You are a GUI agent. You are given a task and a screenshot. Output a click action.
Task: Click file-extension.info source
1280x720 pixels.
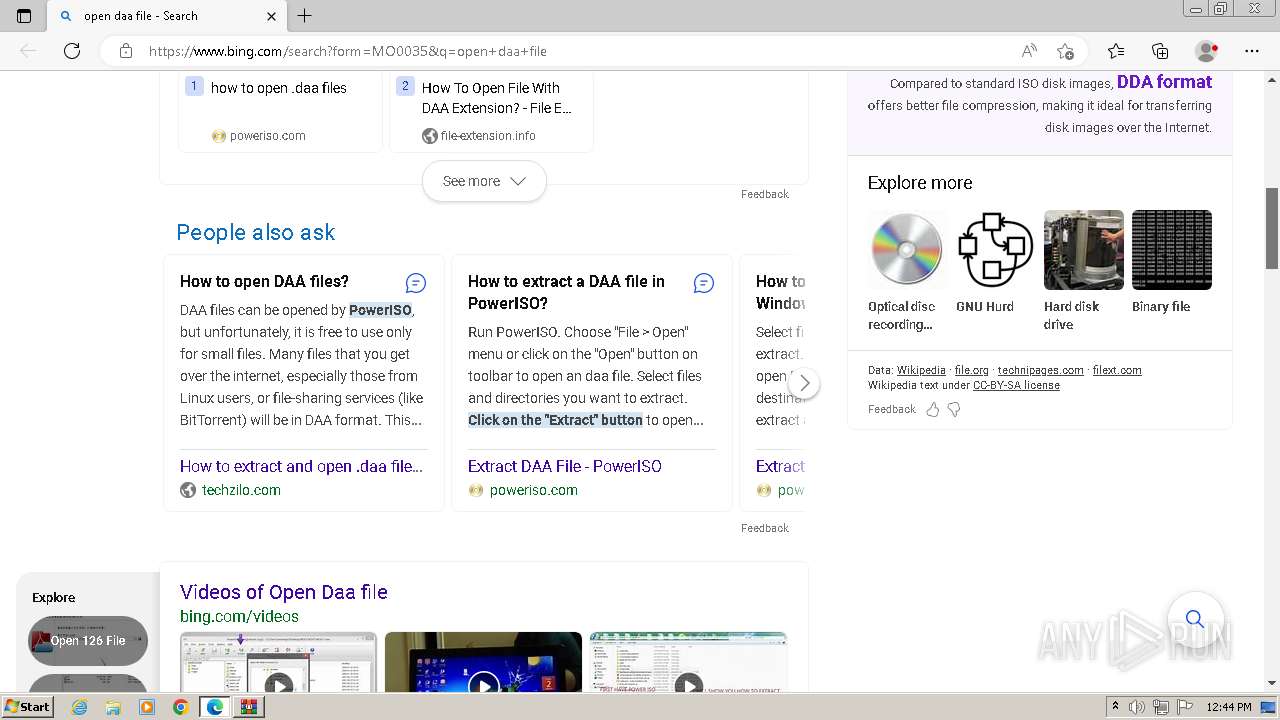pyautogui.click(x=488, y=136)
